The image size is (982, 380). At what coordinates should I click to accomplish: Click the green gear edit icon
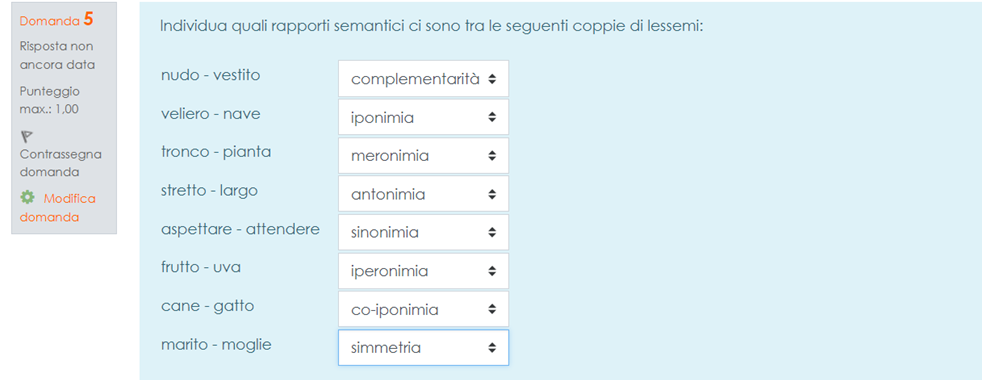[27, 198]
